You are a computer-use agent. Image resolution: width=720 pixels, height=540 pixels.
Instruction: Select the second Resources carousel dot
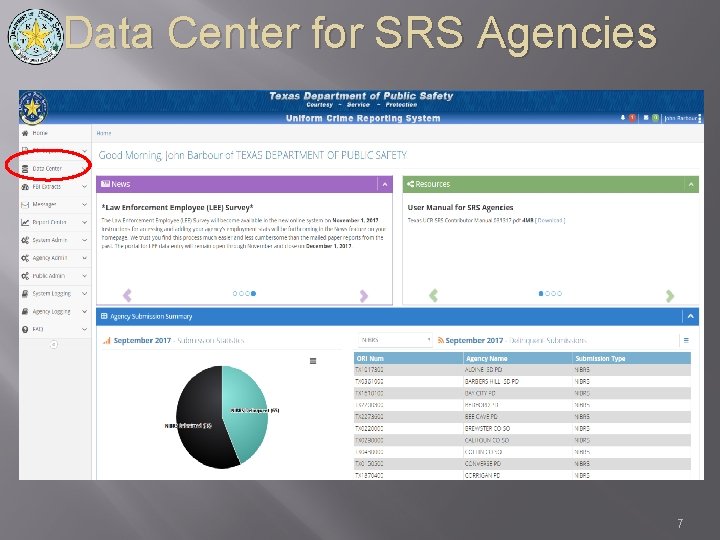pyautogui.click(x=547, y=293)
